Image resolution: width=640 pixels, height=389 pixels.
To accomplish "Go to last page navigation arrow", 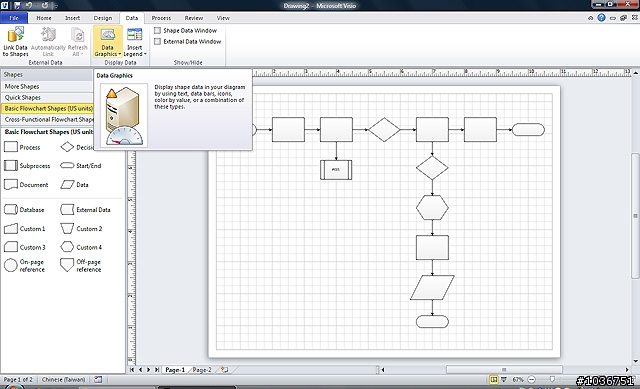I will pos(157,370).
